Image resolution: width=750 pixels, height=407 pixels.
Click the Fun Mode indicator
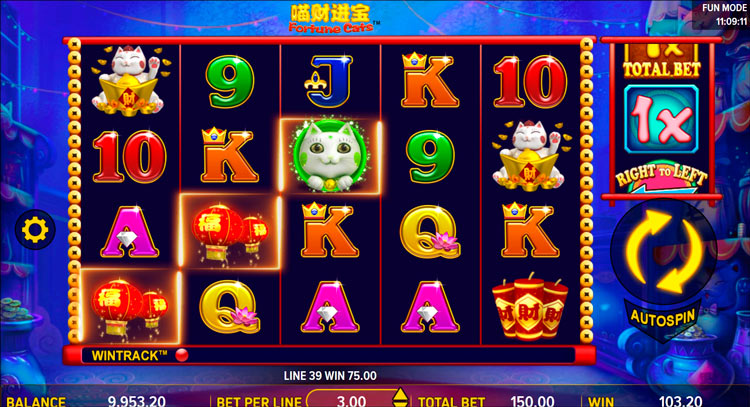[x=724, y=8]
